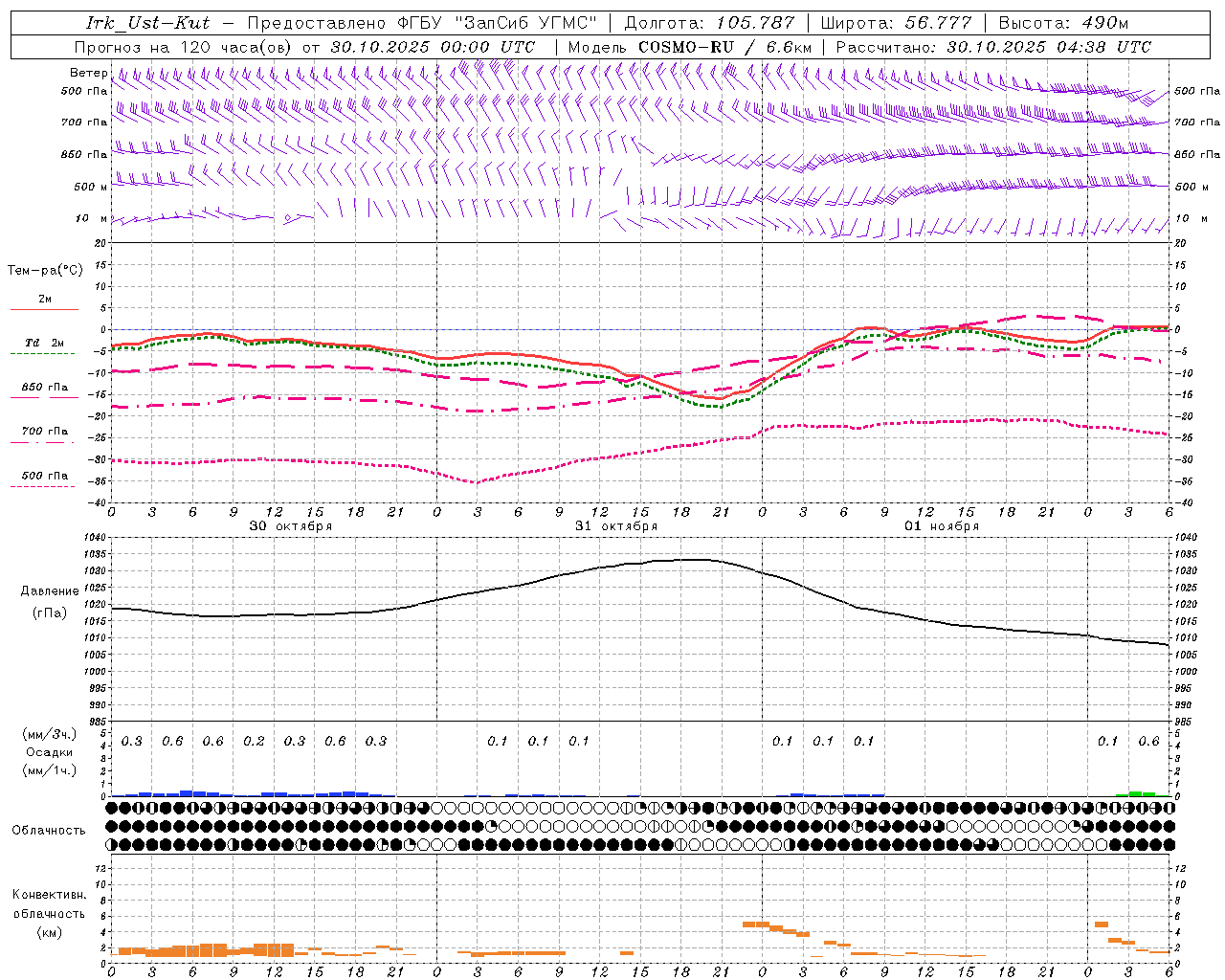Click the 'Высота: 490м' header value
The width and height of the screenshot is (1225, 980).
tap(1063, 23)
